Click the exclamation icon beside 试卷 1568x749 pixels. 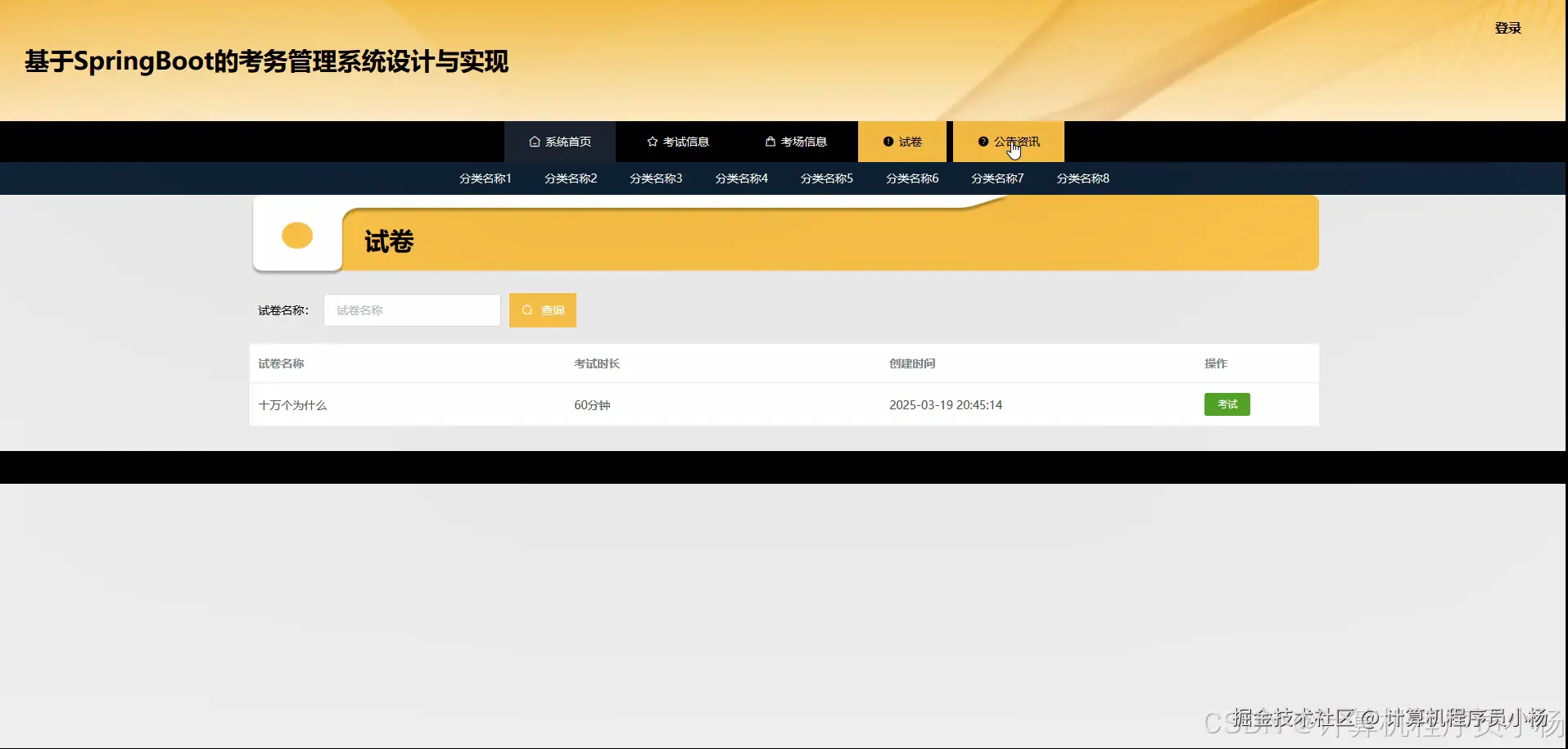pyautogui.click(x=888, y=142)
